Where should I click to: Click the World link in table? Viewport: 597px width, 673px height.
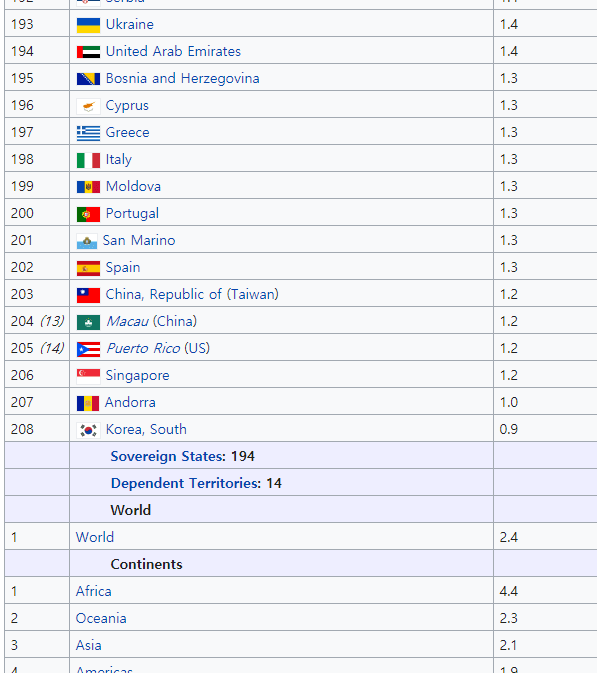(95, 537)
